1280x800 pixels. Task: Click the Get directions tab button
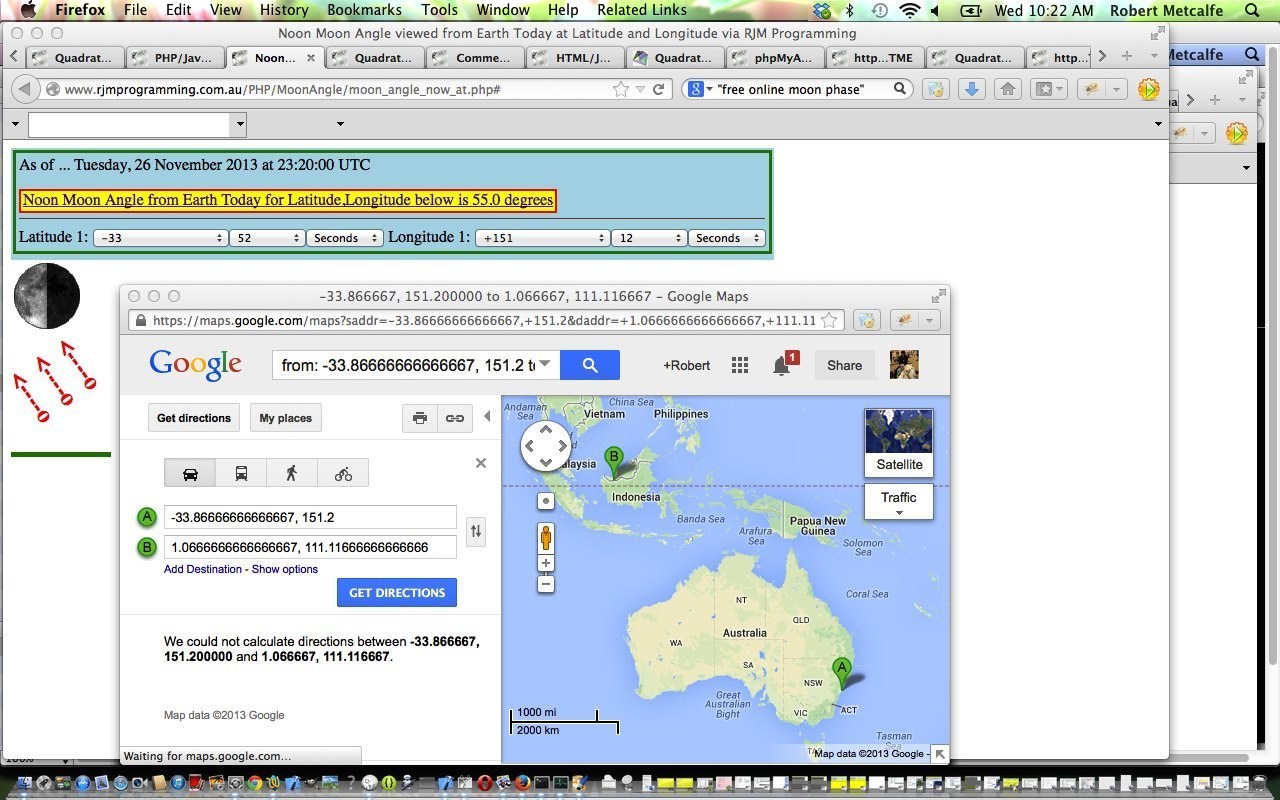point(194,418)
